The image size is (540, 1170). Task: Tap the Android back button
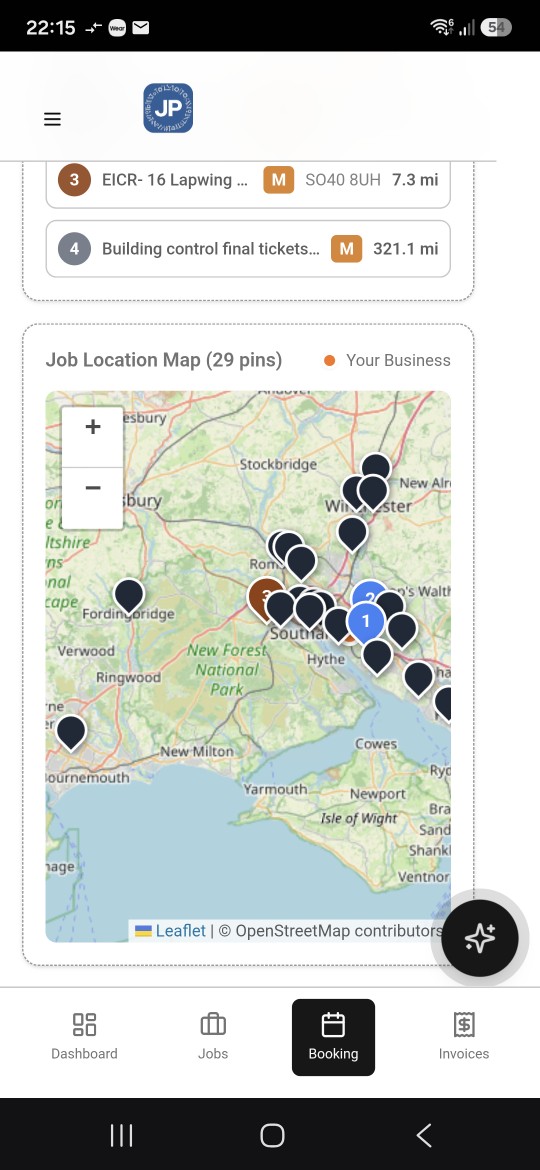424,1136
